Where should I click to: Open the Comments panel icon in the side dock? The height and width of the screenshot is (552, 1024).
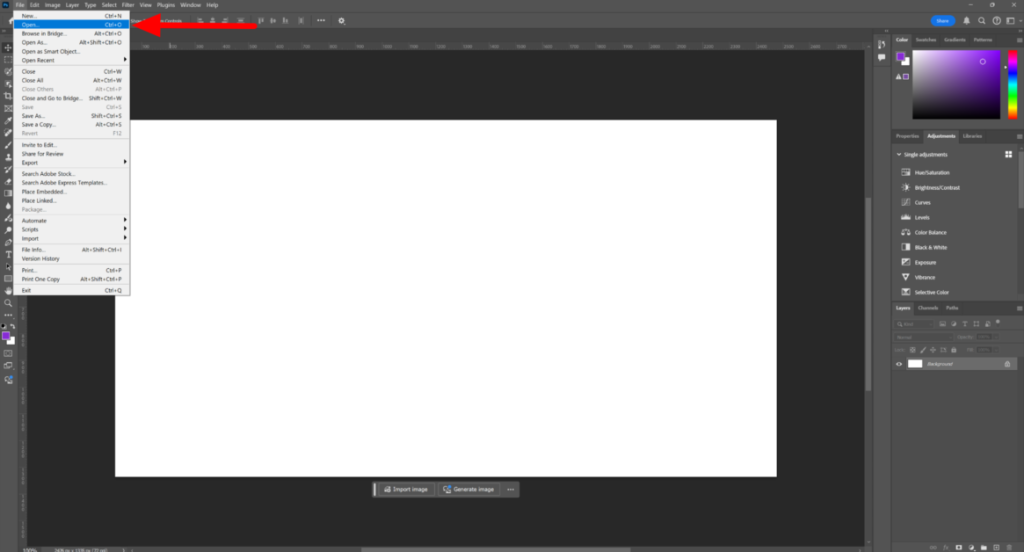(x=882, y=57)
